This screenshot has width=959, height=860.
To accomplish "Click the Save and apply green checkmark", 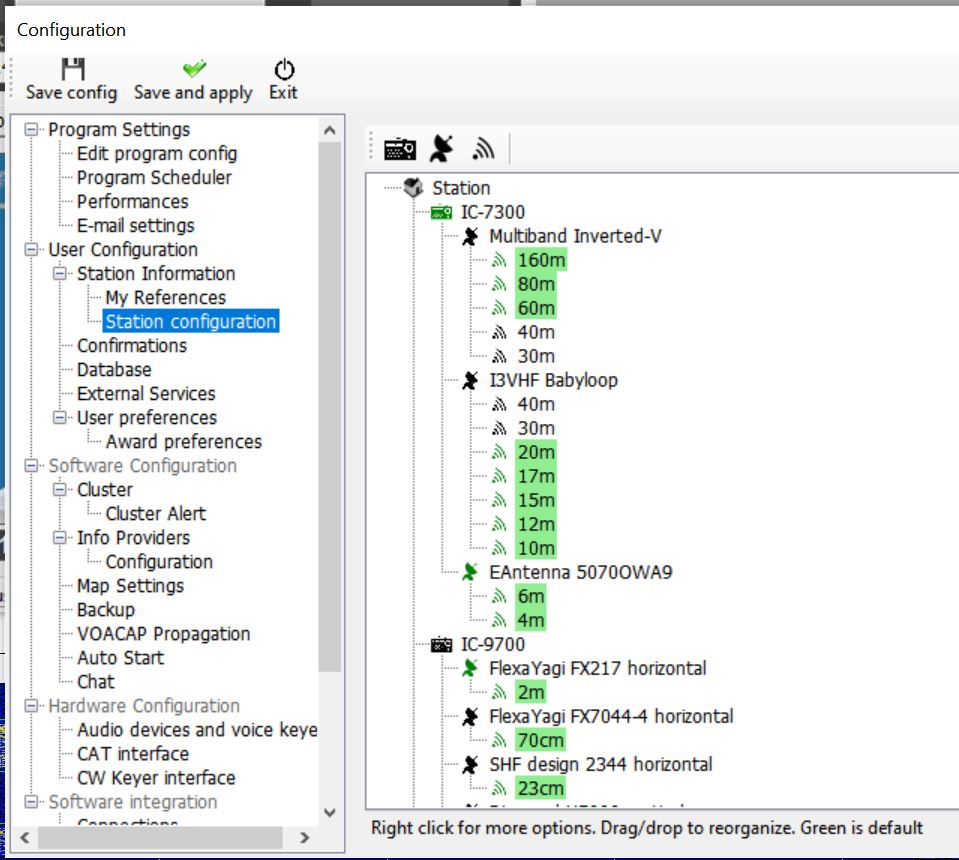I will (194, 69).
